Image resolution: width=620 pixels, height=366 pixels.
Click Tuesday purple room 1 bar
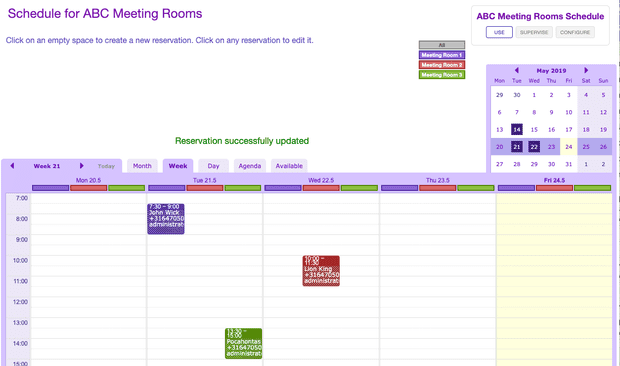(x=167, y=188)
